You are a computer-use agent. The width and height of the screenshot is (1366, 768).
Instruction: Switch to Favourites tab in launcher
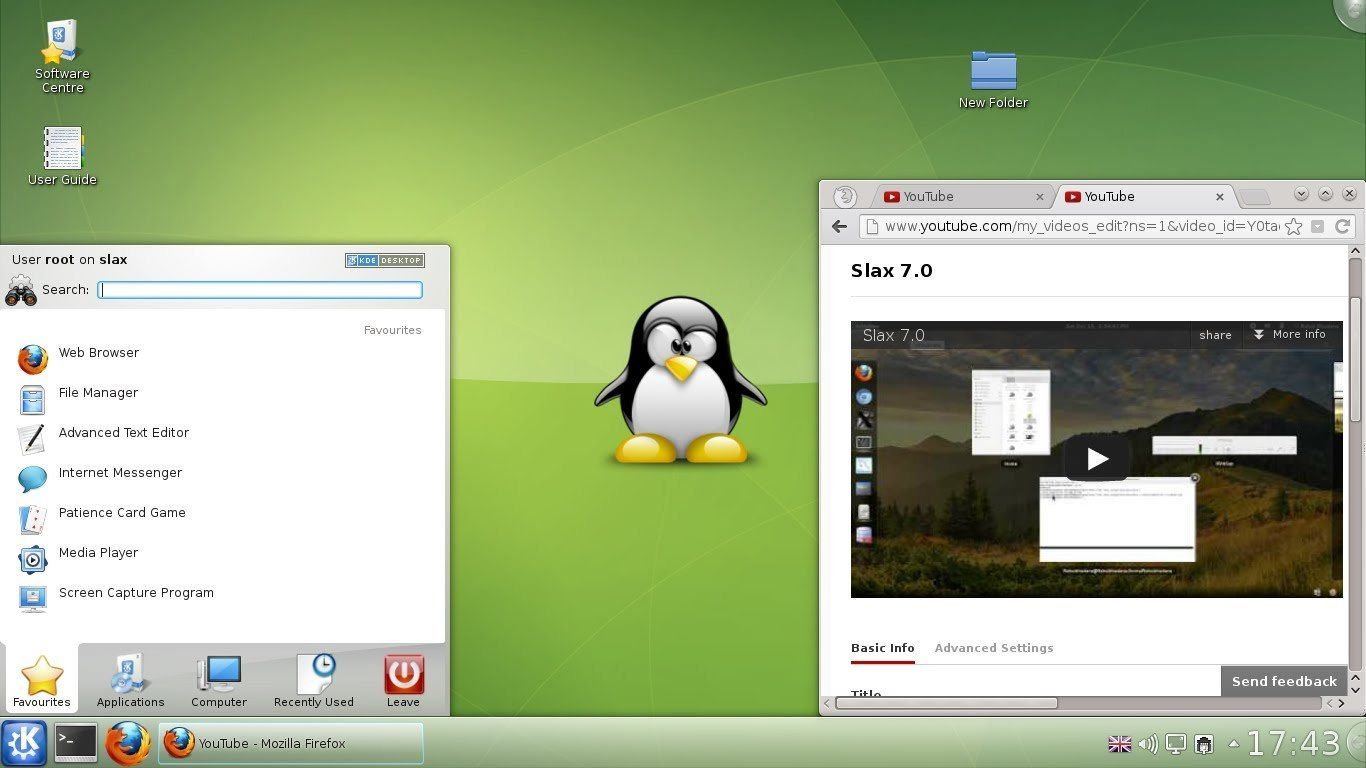(x=42, y=680)
